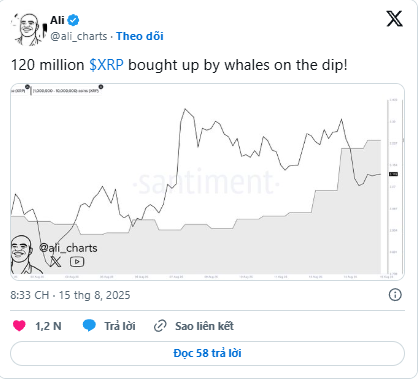Click the chain link copy icon
The height and width of the screenshot is (380, 418).
pos(160,326)
